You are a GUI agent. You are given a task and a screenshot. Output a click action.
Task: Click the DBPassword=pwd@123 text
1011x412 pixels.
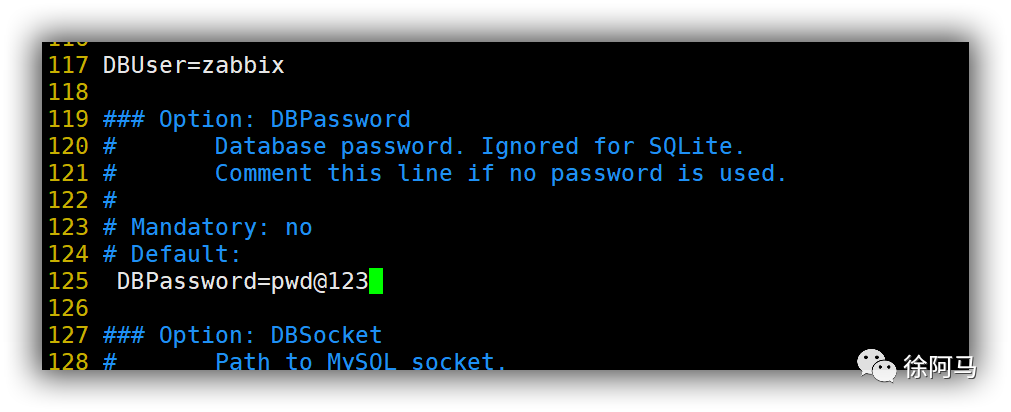point(242,281)
